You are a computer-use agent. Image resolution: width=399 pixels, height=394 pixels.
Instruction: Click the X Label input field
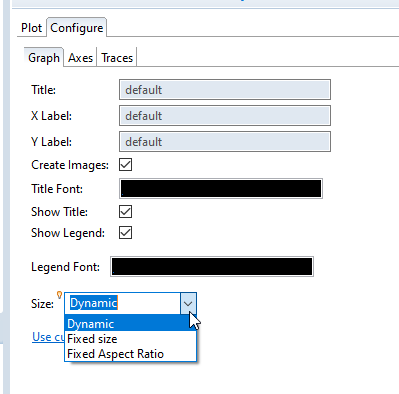[225, 116]
